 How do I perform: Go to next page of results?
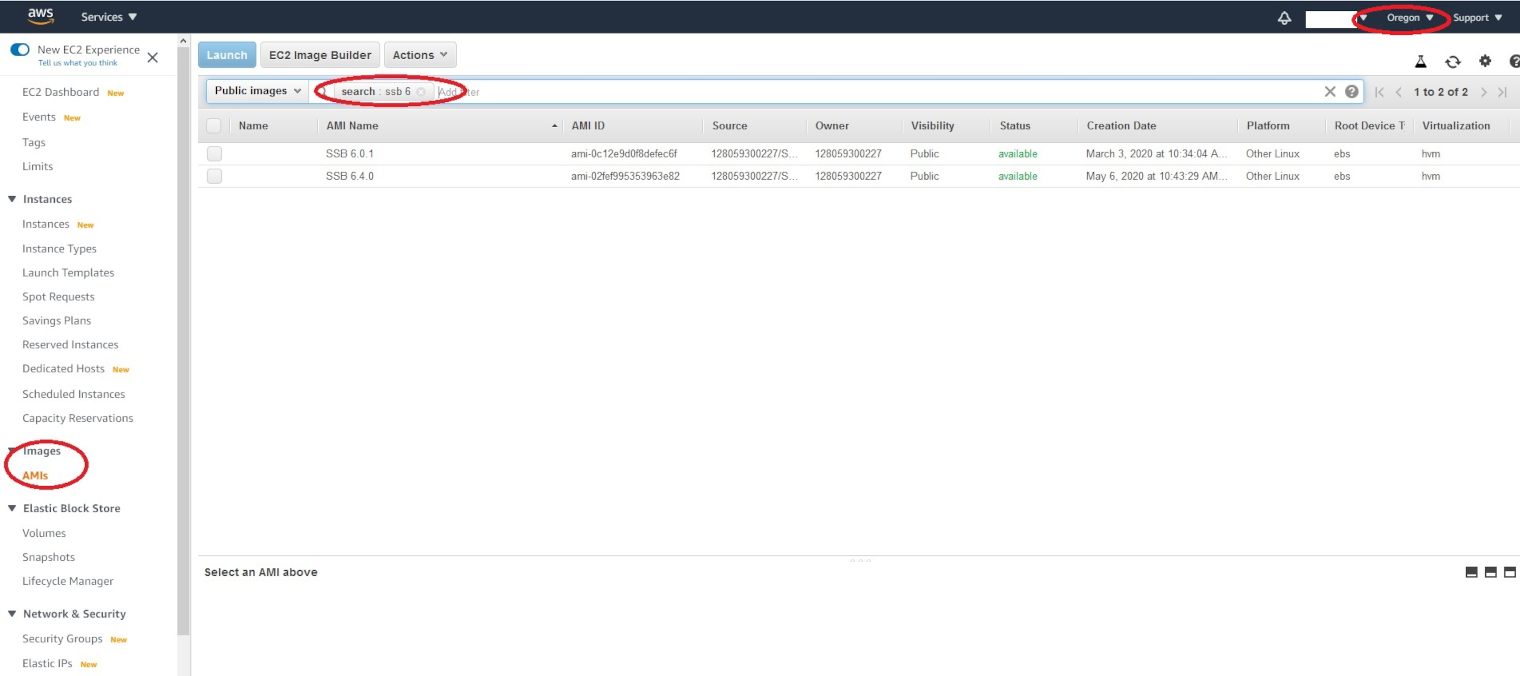(1484, 92)
